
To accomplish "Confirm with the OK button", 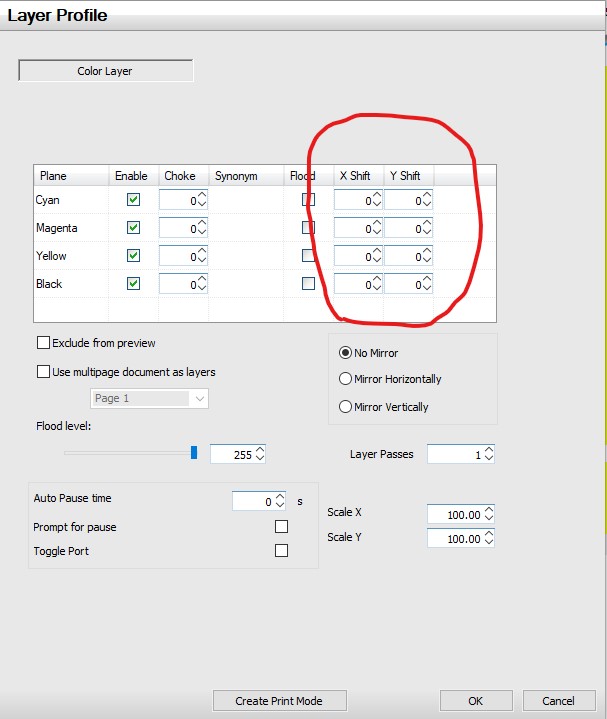I will pyautogui.click(x=476, y=701).
